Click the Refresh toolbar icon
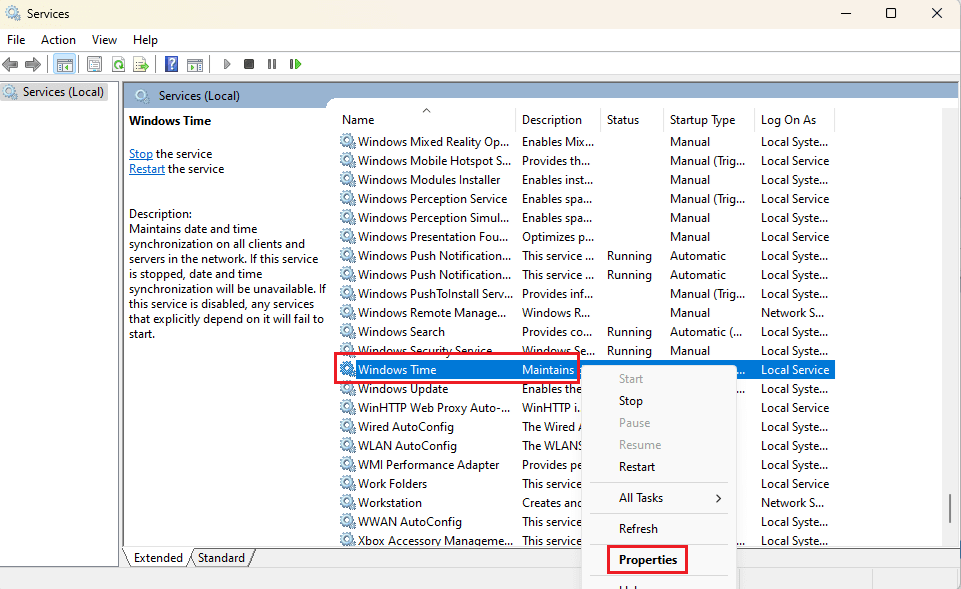961x589 pixels. pos(118,64)
